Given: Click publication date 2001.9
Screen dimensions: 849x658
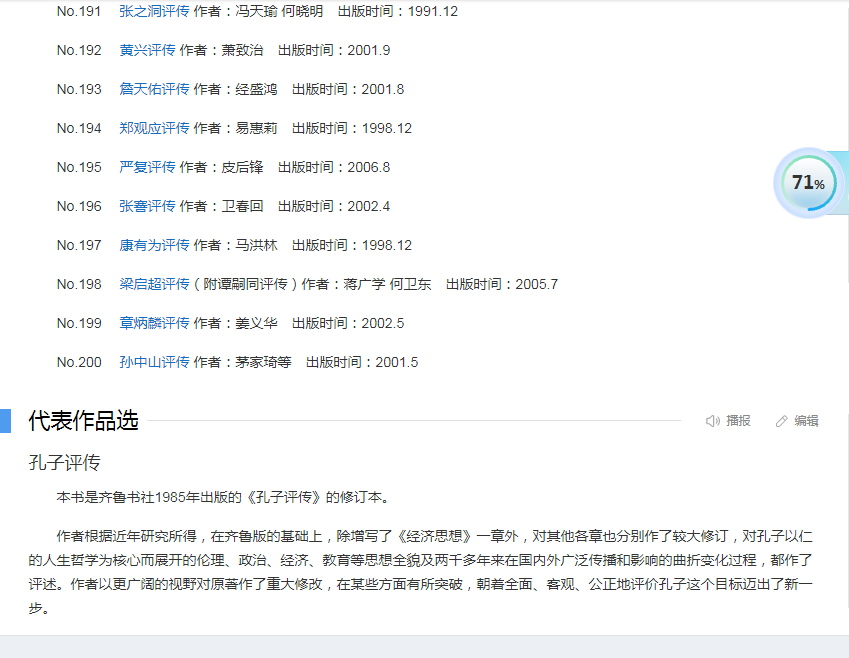Looking at the screenshot, I should click(x=369, y=50).
